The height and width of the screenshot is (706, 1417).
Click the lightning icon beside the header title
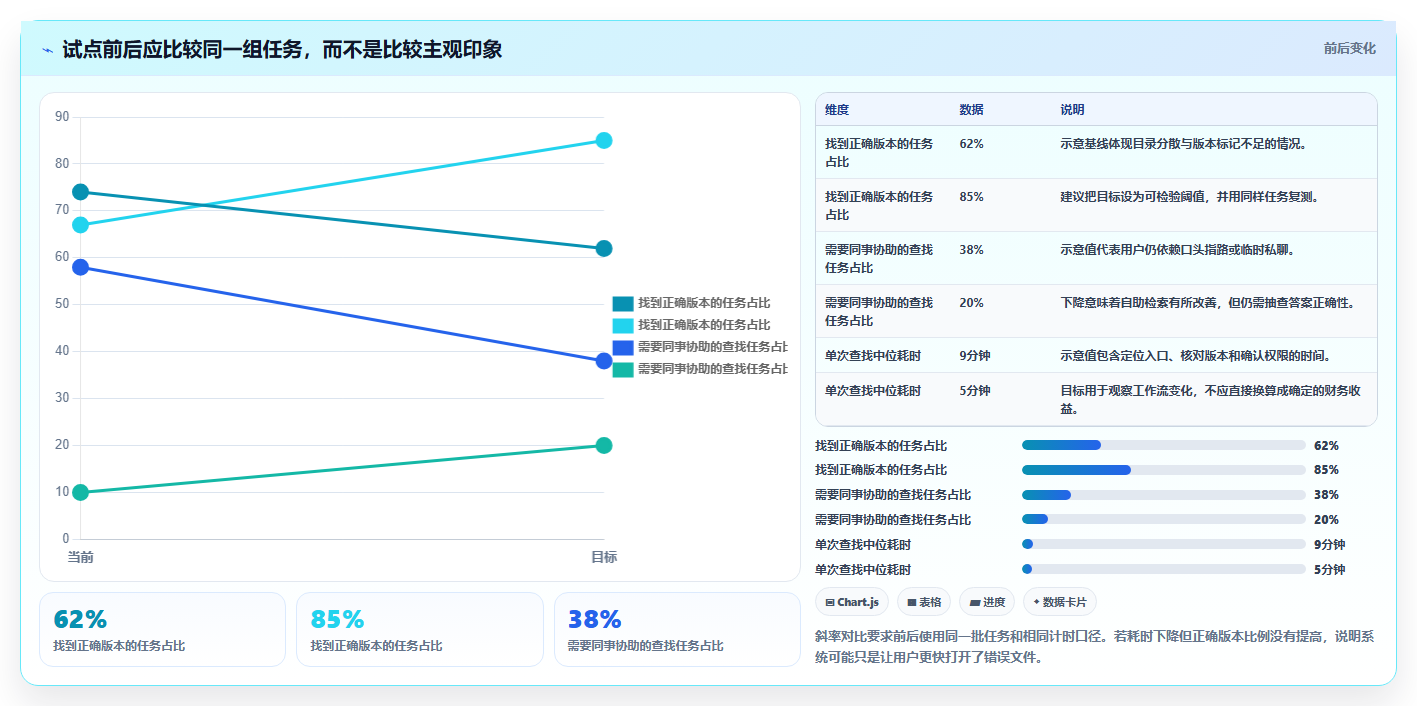48,49
